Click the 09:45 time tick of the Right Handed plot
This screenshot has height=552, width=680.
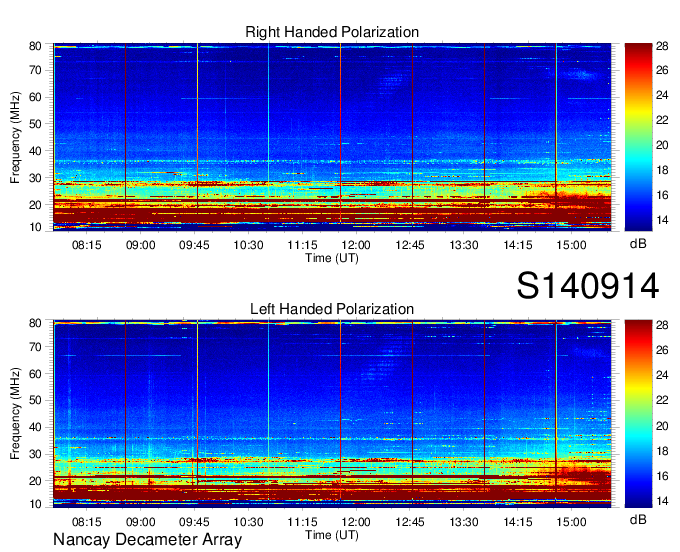pyautogui.click(x=194, y=245)
